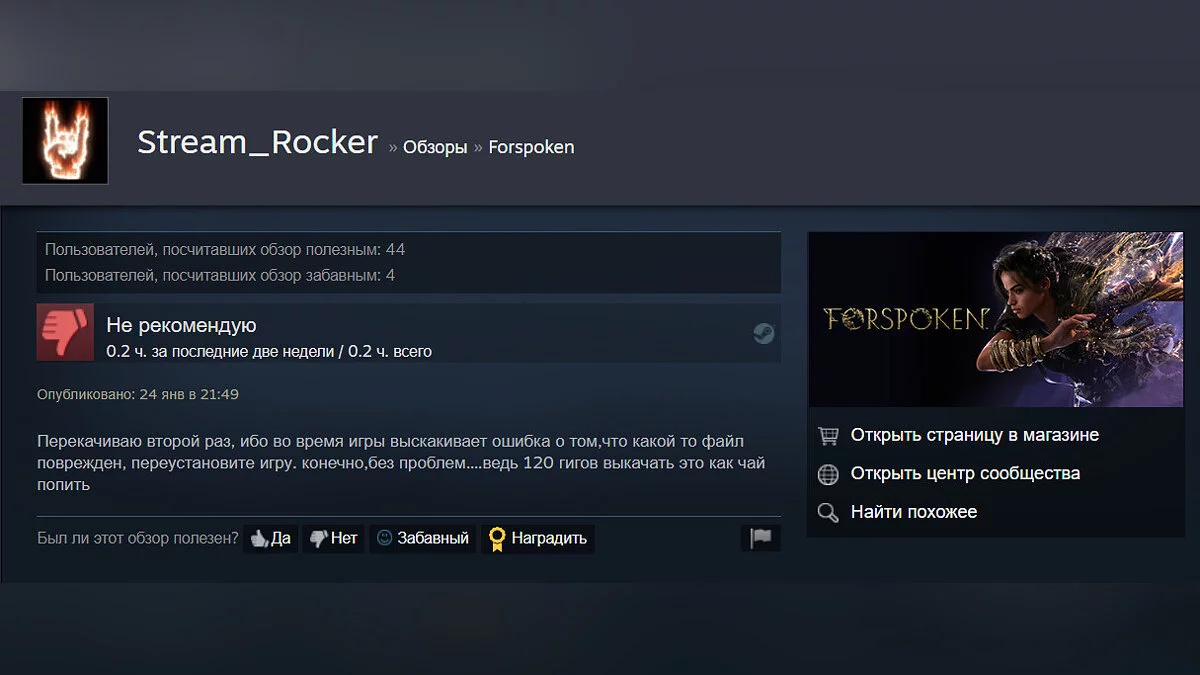Vote Нет with thumbs-down button
The width and height of the screenshot is (1200, 675).
[334, 538]
